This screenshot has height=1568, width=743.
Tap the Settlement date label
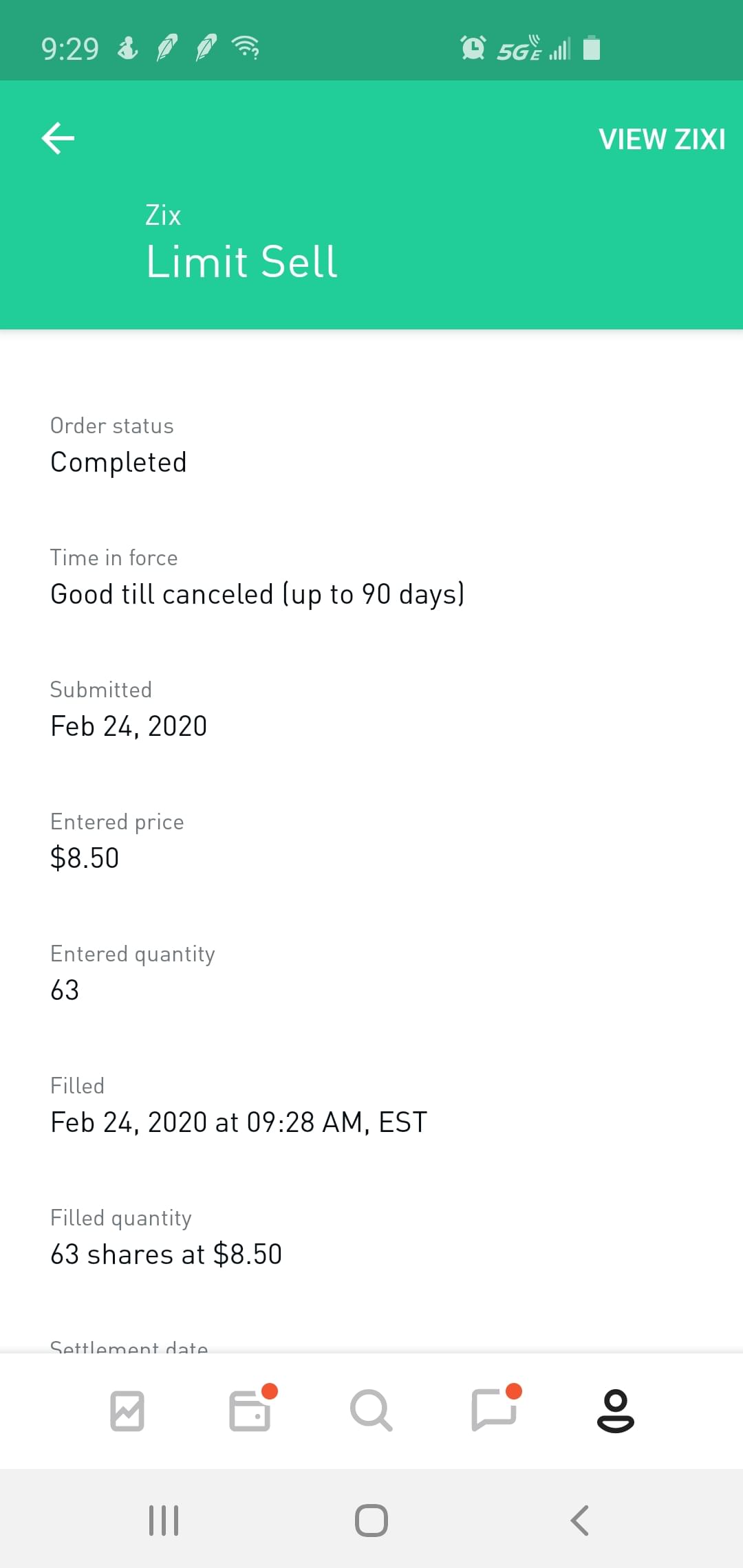pos(129,1347)
